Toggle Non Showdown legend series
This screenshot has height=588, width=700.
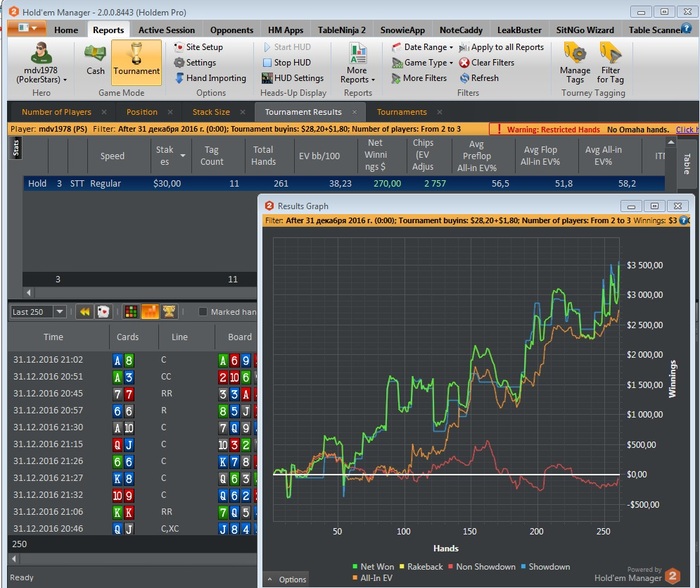click(484, 567)
